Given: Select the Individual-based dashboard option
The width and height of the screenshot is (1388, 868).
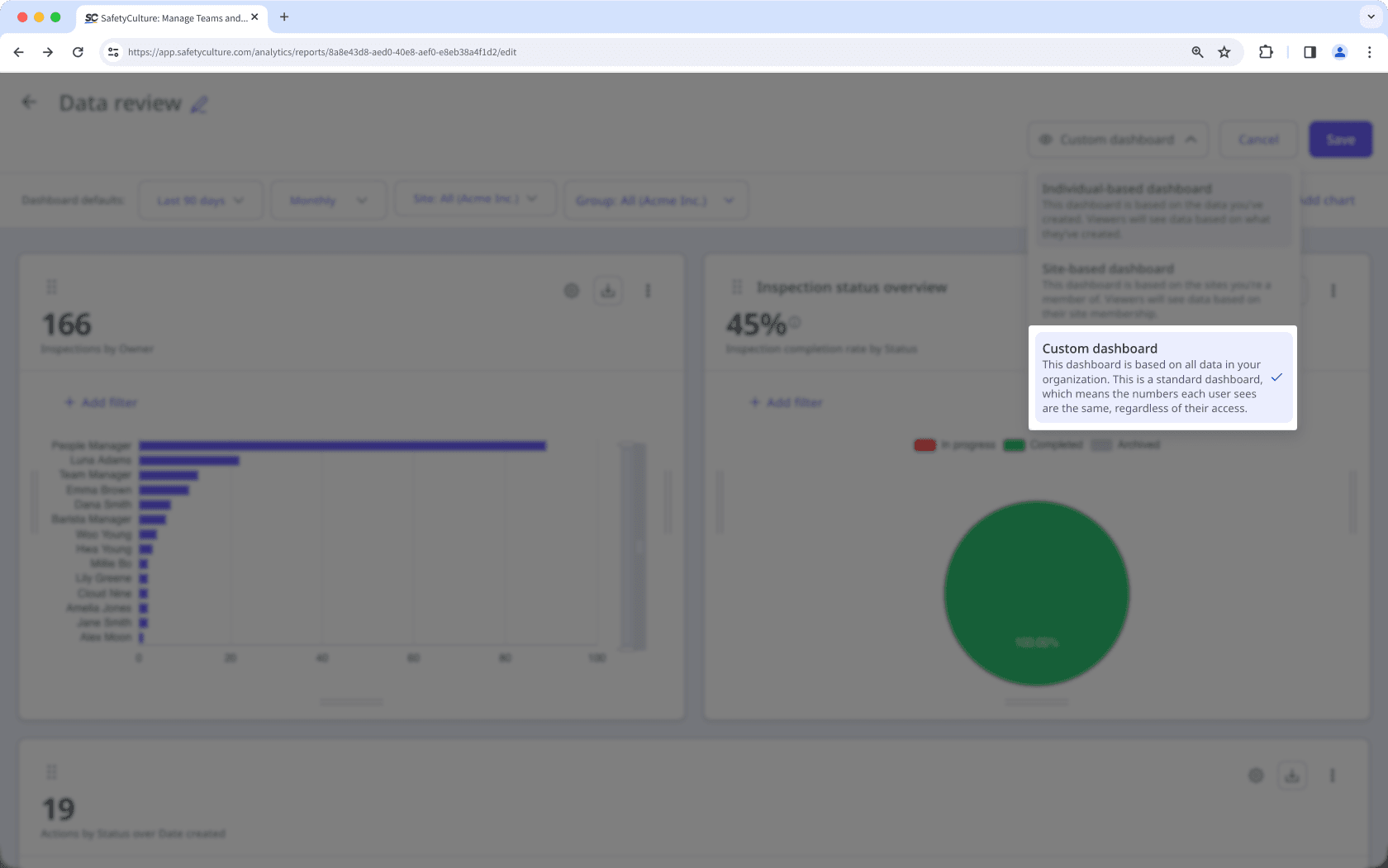Looking at the screenshot, I should tap(1162, 211).
